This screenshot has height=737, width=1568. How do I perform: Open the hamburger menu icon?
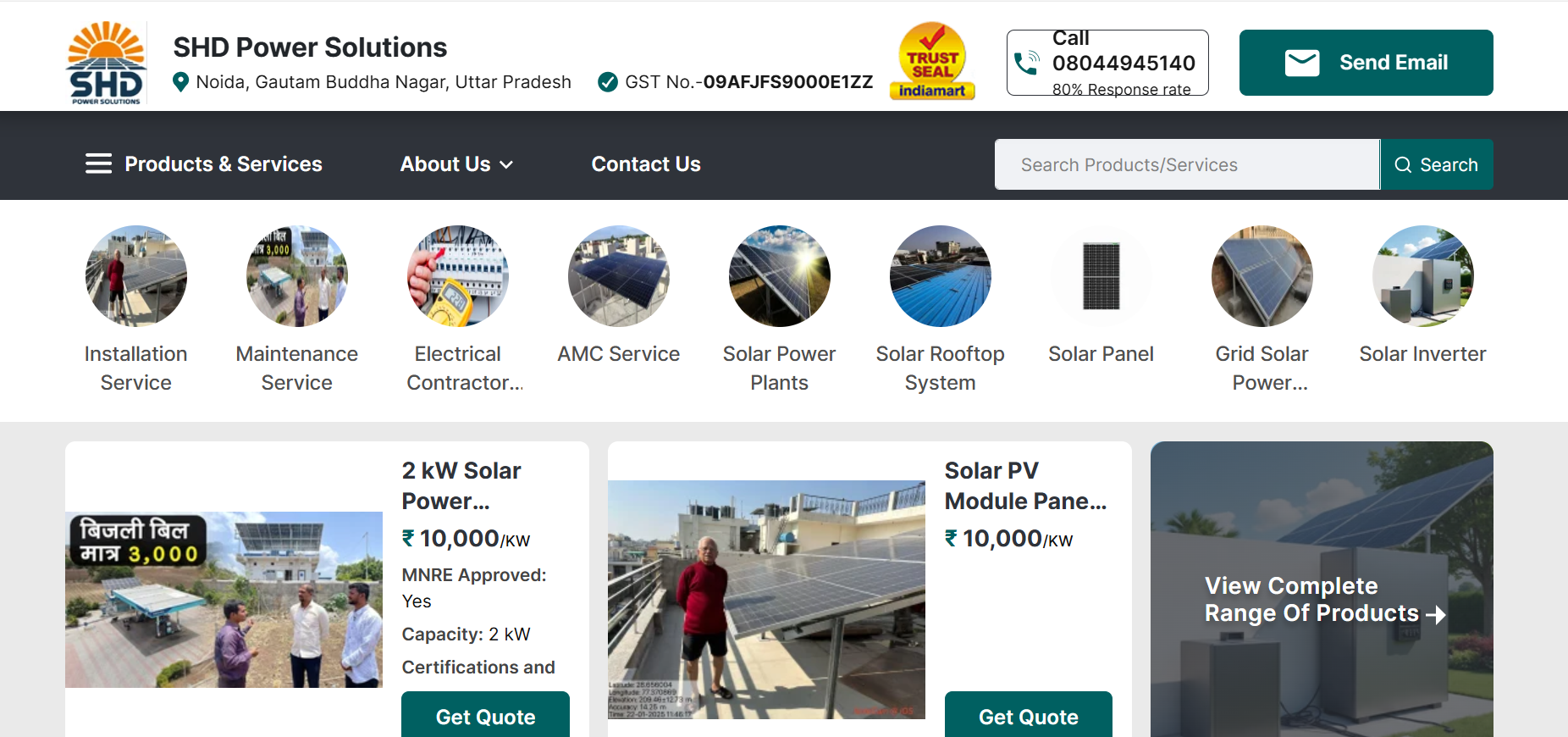[x=98, y=163]
